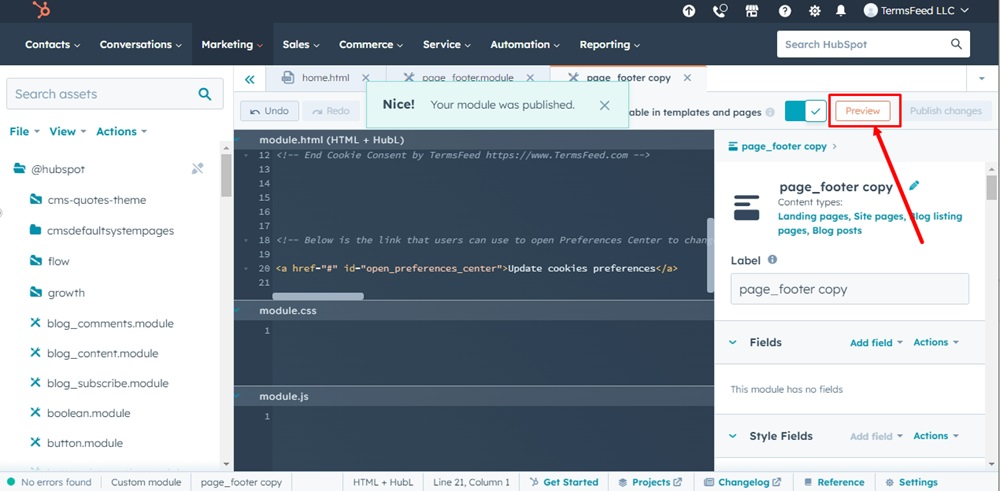Click the Preview button
Viewport: 1000px width, 491px height.
863,111
